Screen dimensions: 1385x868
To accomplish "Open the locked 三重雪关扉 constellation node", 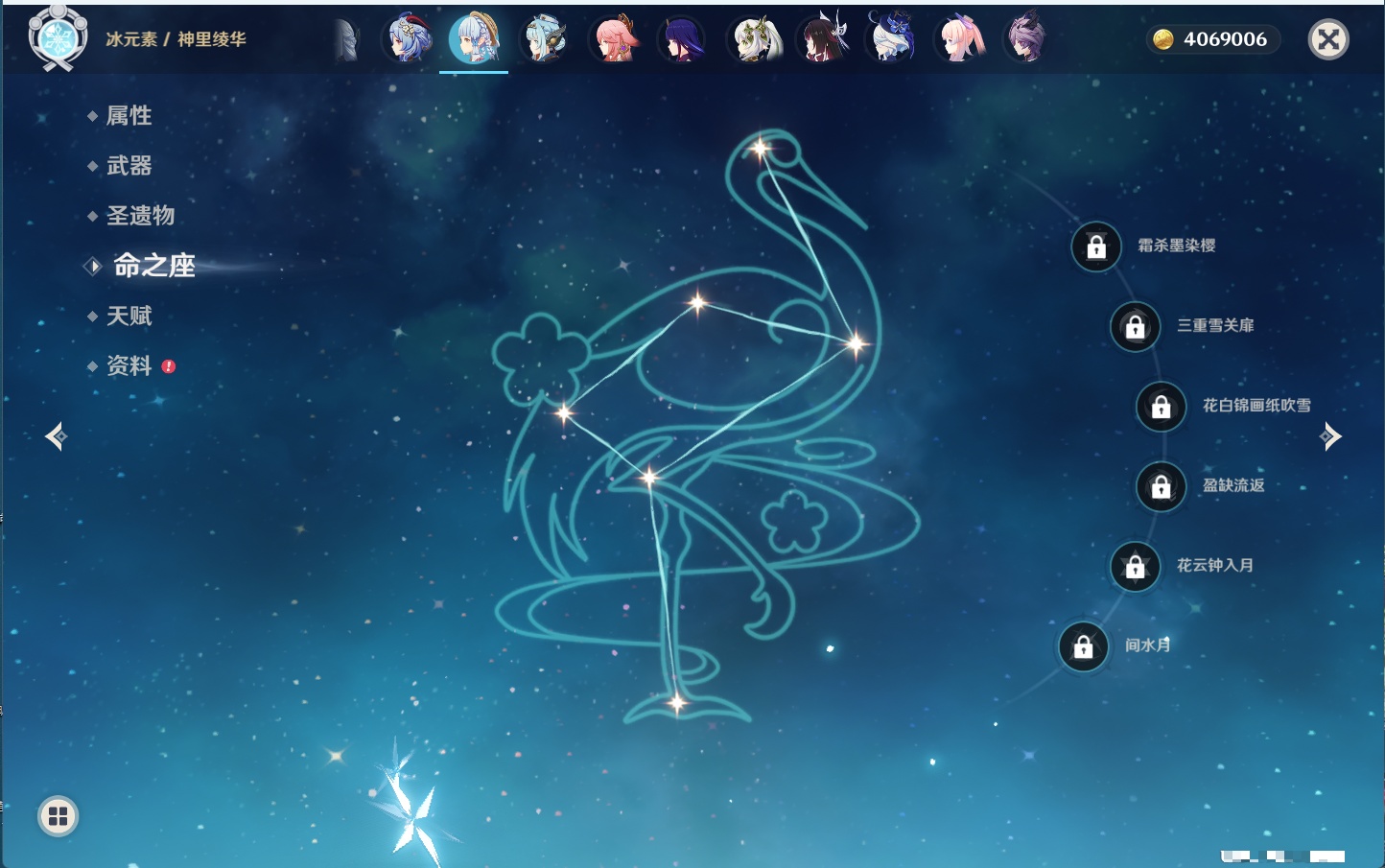I will (x=1136, y=326).
